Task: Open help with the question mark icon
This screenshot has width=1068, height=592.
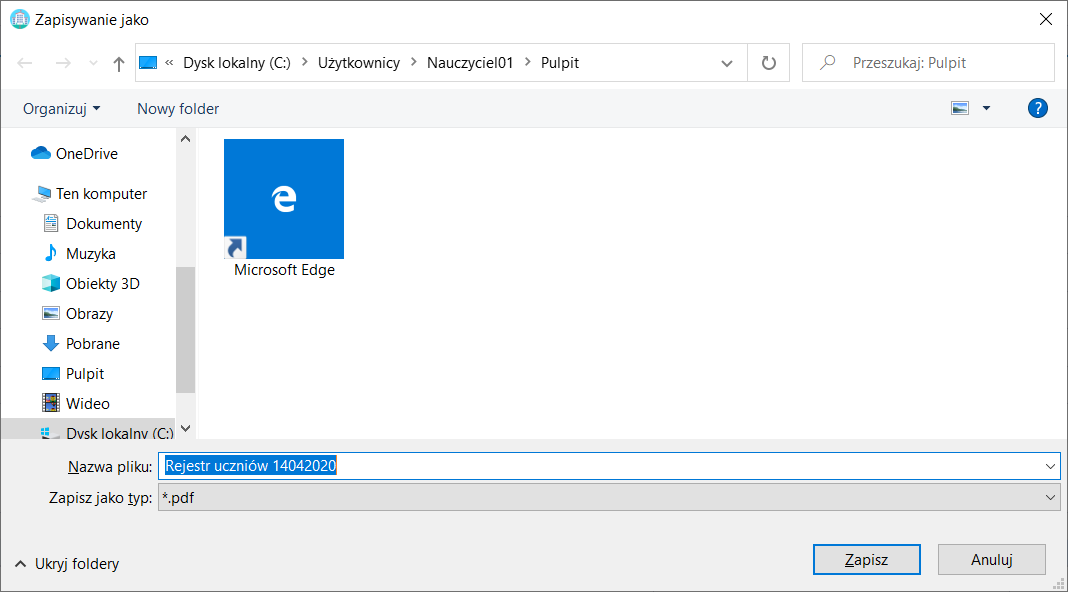Action: click(x=1037, y=108)
